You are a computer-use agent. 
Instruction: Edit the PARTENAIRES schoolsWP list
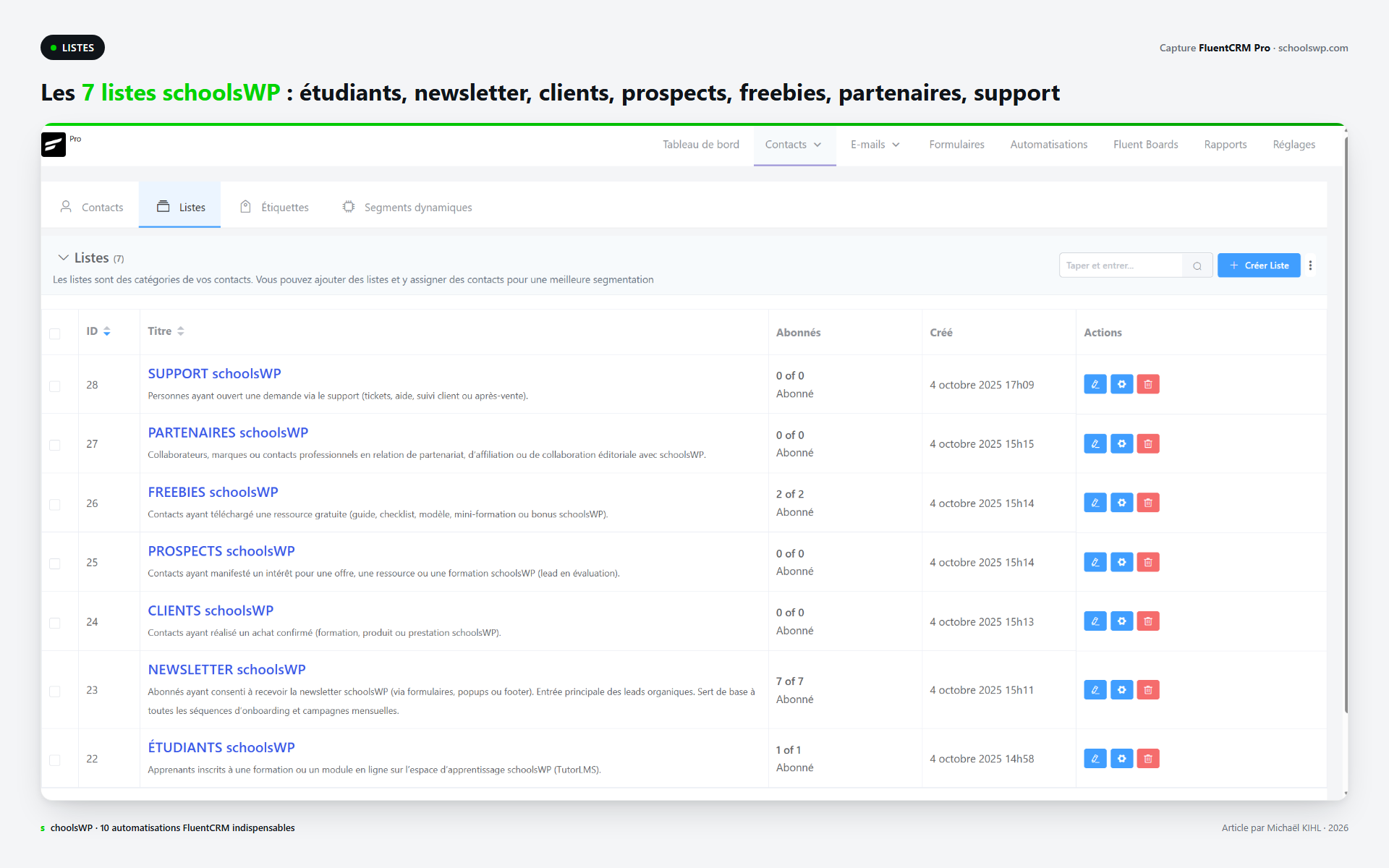click(x=1095, y=443)
